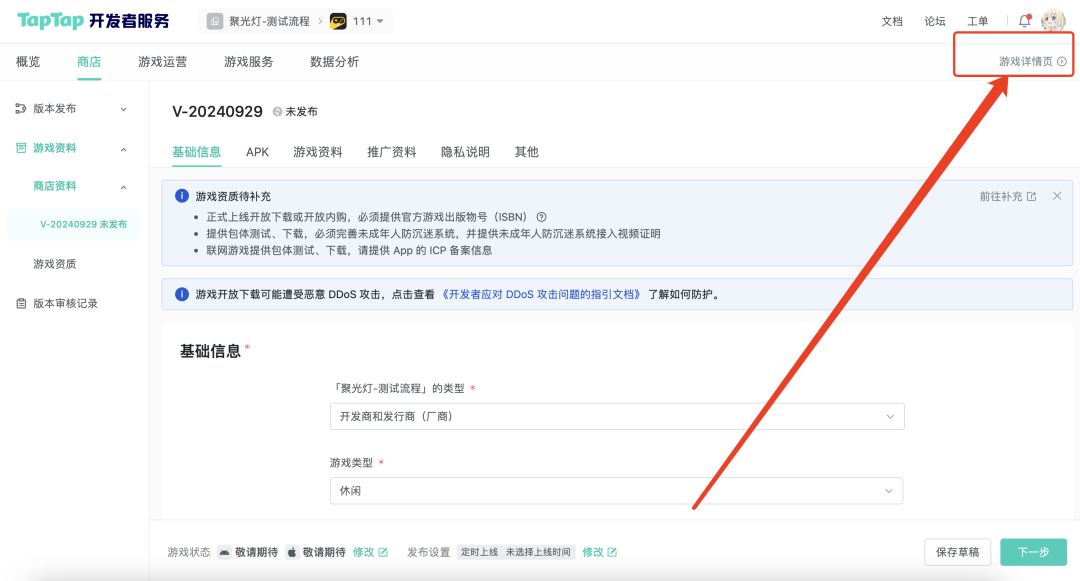This screenshot has width=1080, height=581.
Task: Open the 111 game switcher dropdown
Action: pyautogui.click(x=380, y=21)
